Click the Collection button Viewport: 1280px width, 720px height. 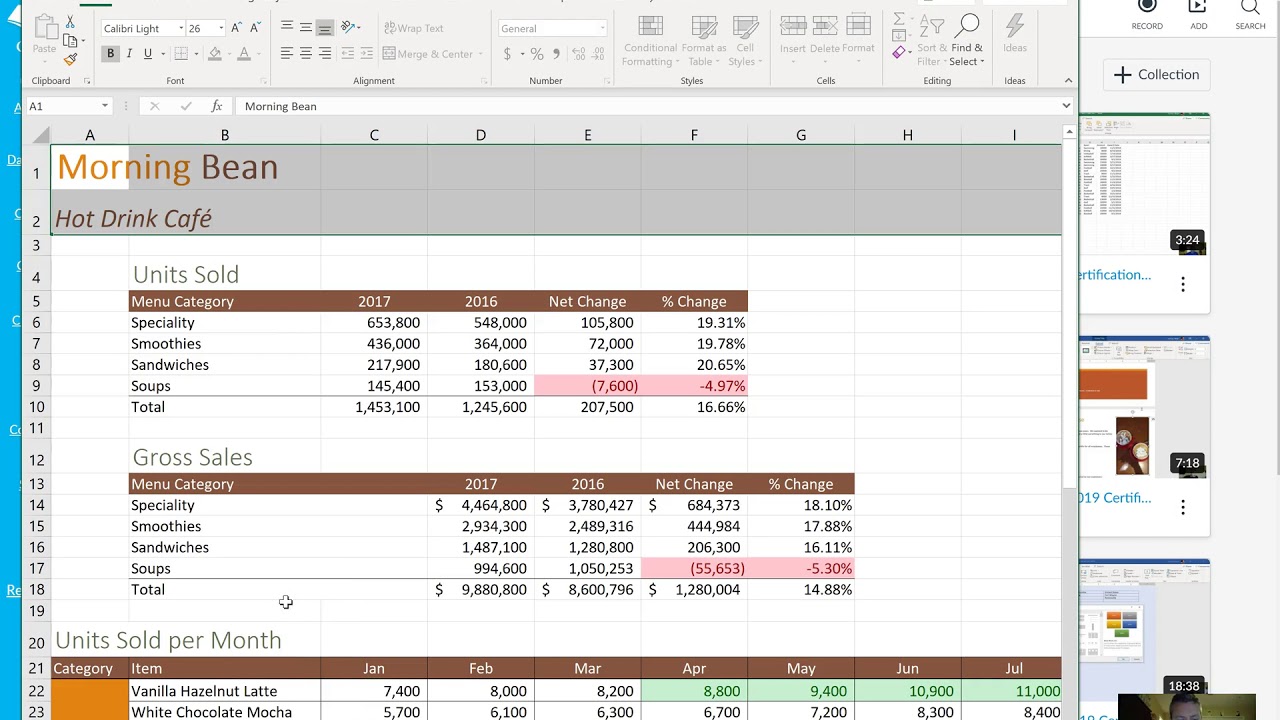coord(1156,75)
